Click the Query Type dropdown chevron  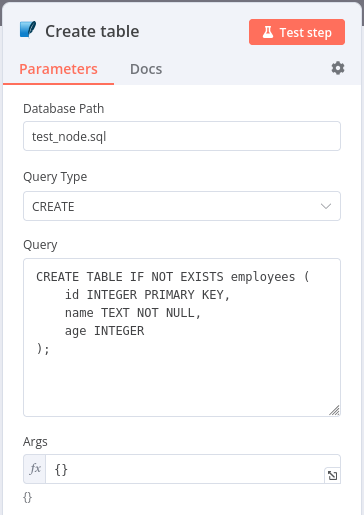[326, 206]
